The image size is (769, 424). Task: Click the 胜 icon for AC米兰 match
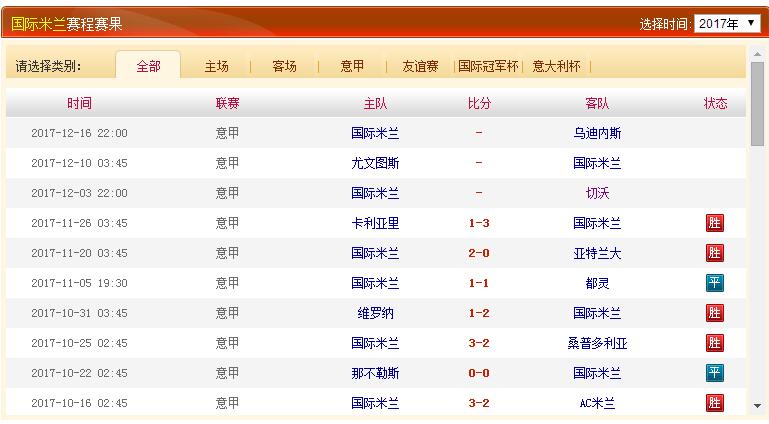(715, 403)
